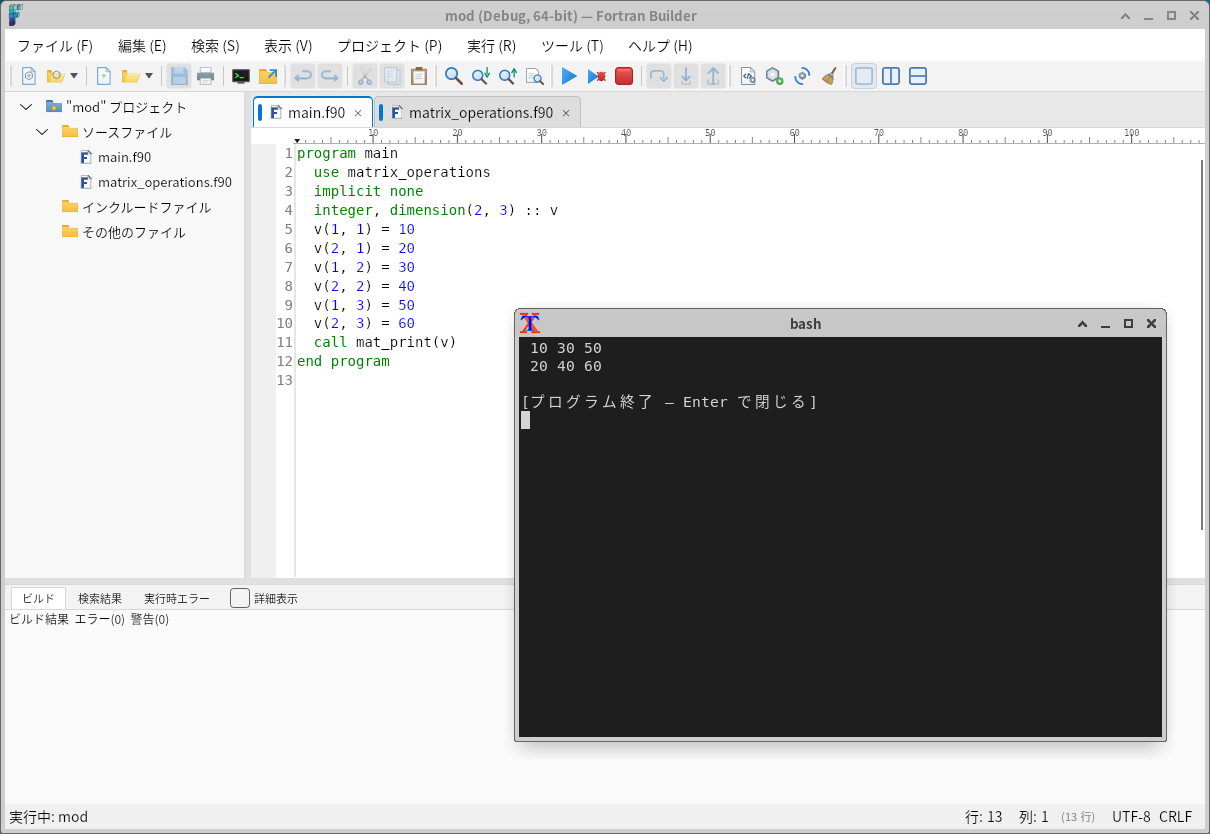Screen dimensions: 1210x834
Task: Click the step out up-arrow icon
Action: tap(713, 76)
